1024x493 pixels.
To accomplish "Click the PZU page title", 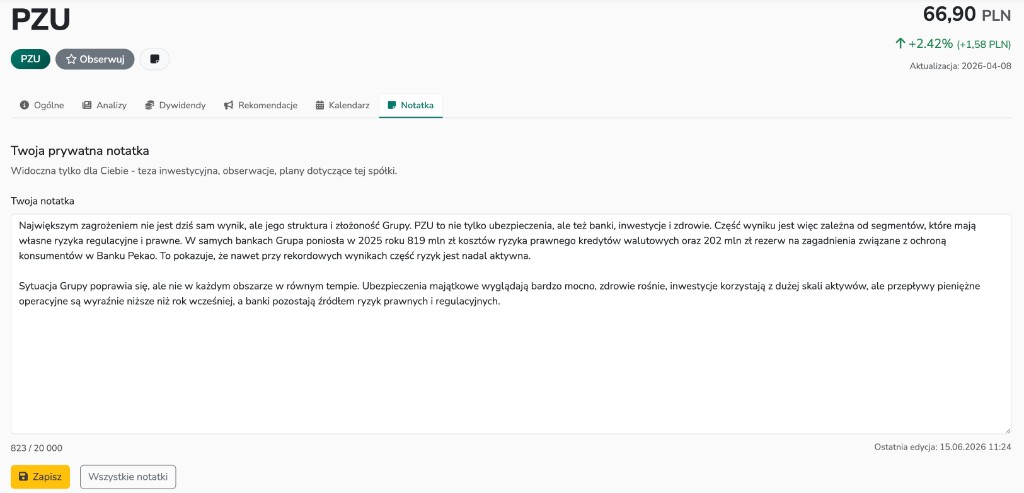I will point(40,20).
